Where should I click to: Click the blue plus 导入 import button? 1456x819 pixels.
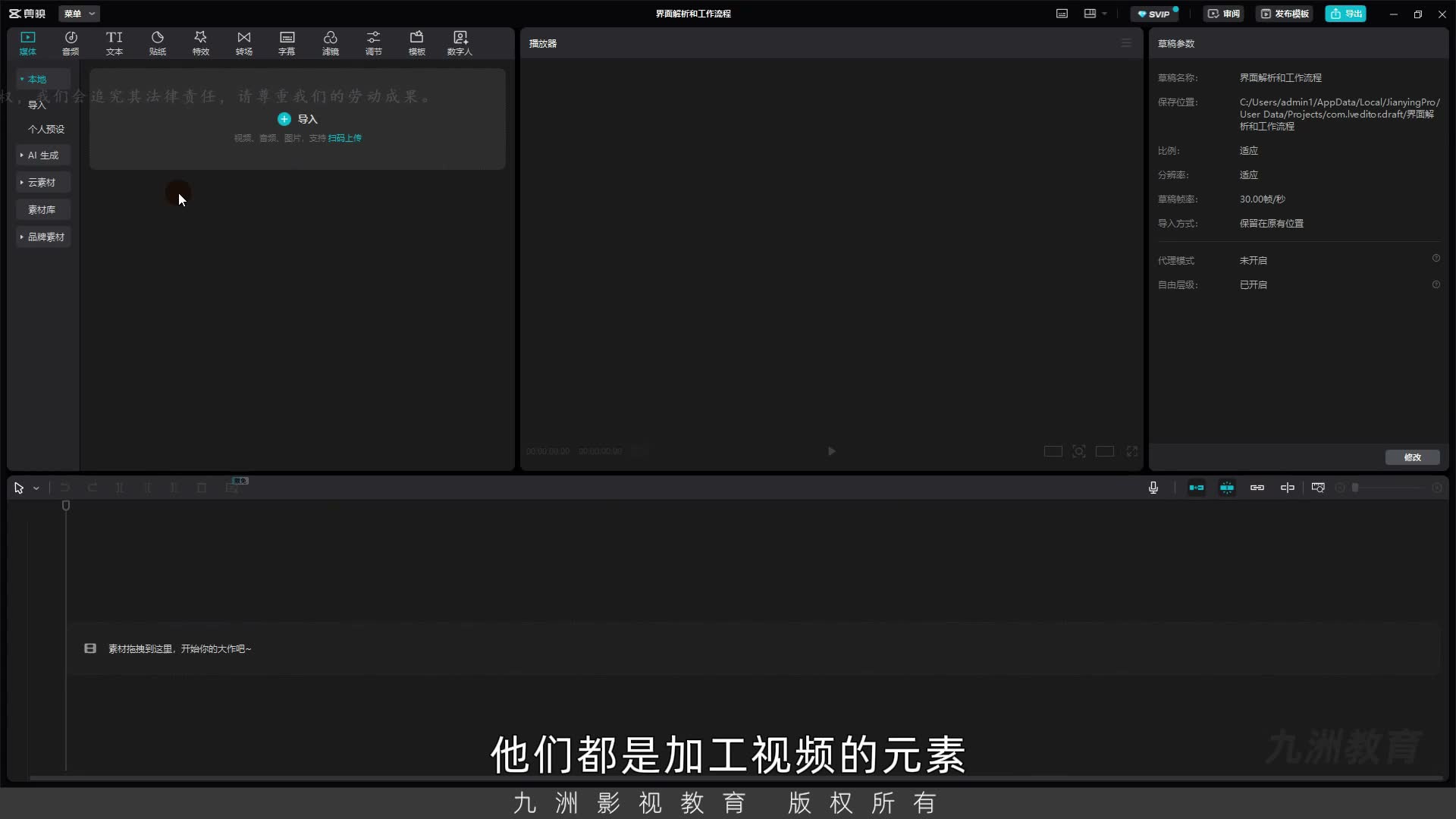[297, 119]
